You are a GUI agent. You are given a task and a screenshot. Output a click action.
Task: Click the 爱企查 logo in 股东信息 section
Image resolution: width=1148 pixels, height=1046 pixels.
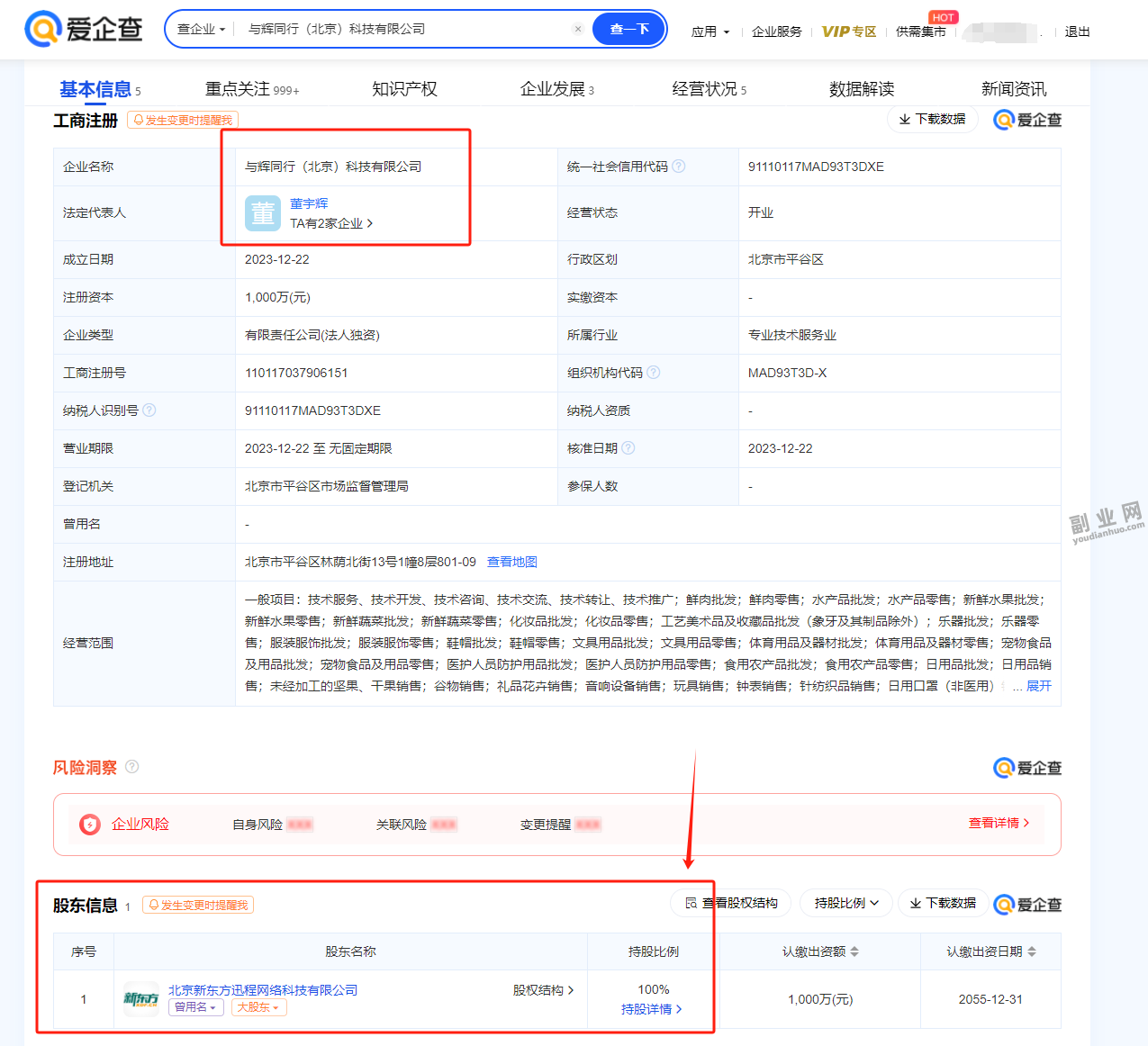click(x=1027, y=905)
